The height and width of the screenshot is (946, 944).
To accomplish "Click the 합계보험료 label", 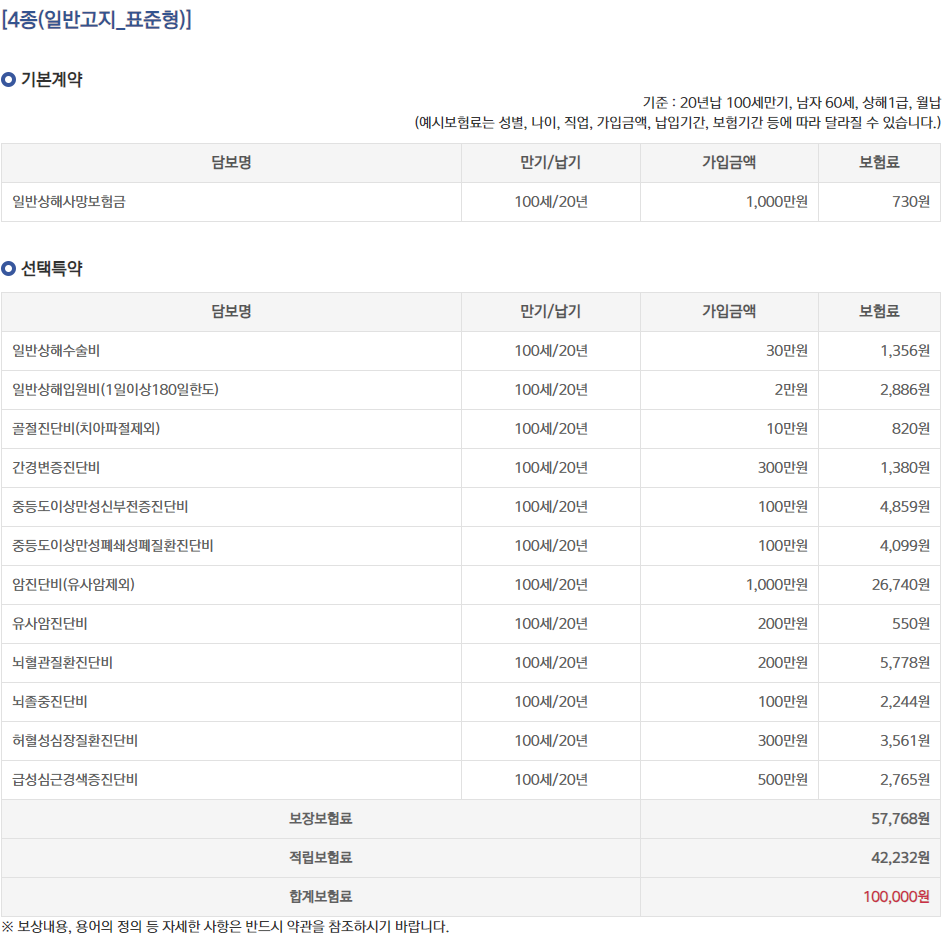I will point(320,897).
